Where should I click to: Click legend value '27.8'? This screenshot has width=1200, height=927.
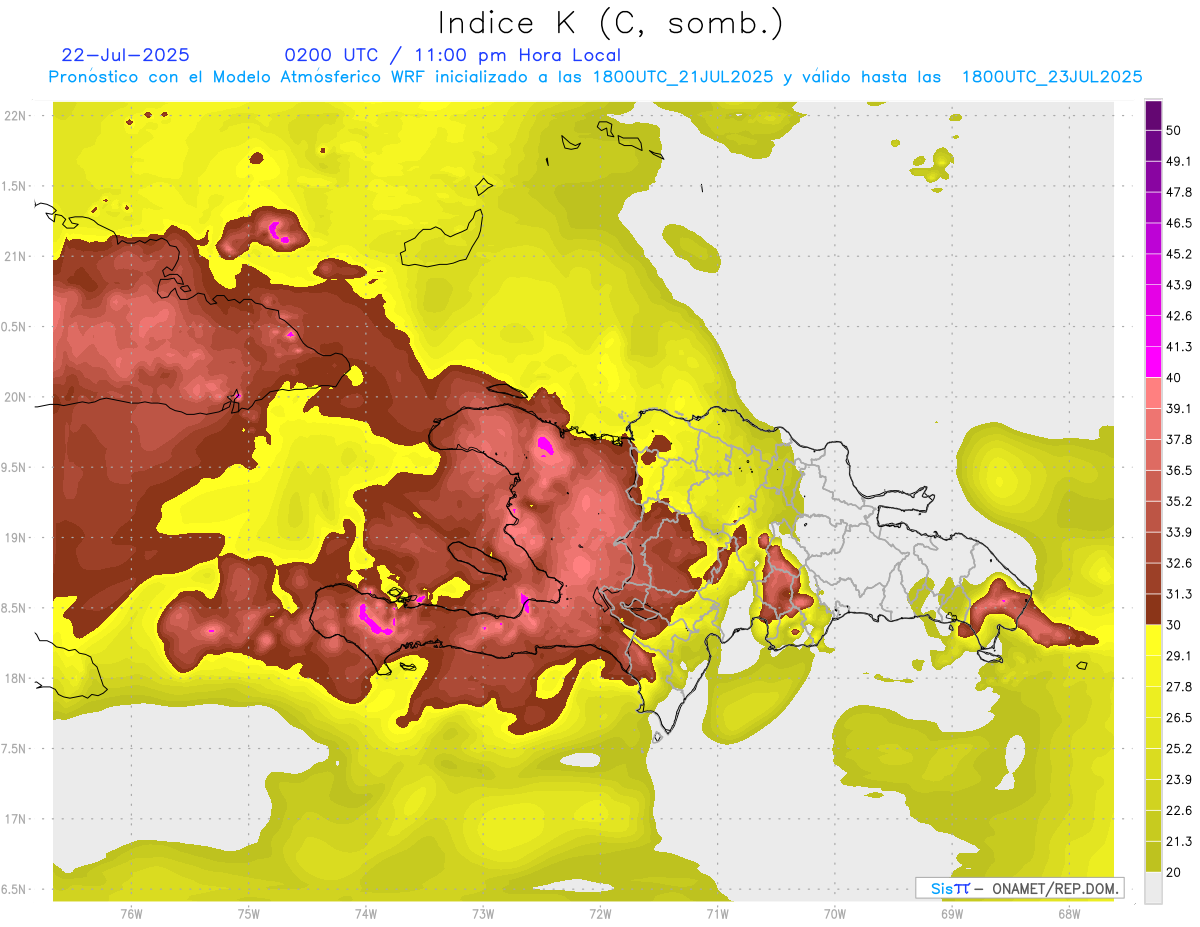click(1178, 687)
